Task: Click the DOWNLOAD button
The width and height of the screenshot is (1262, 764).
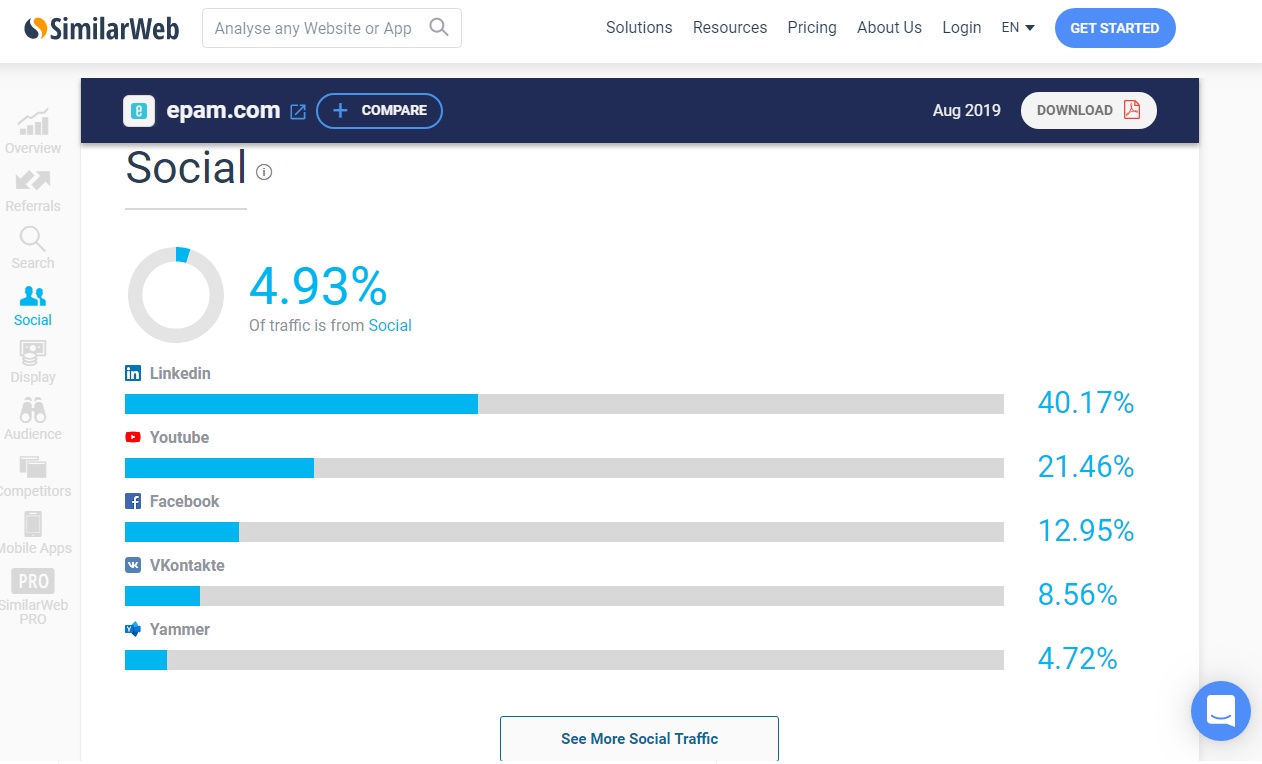Action: pyautogui.click(x=1089, y=110)
